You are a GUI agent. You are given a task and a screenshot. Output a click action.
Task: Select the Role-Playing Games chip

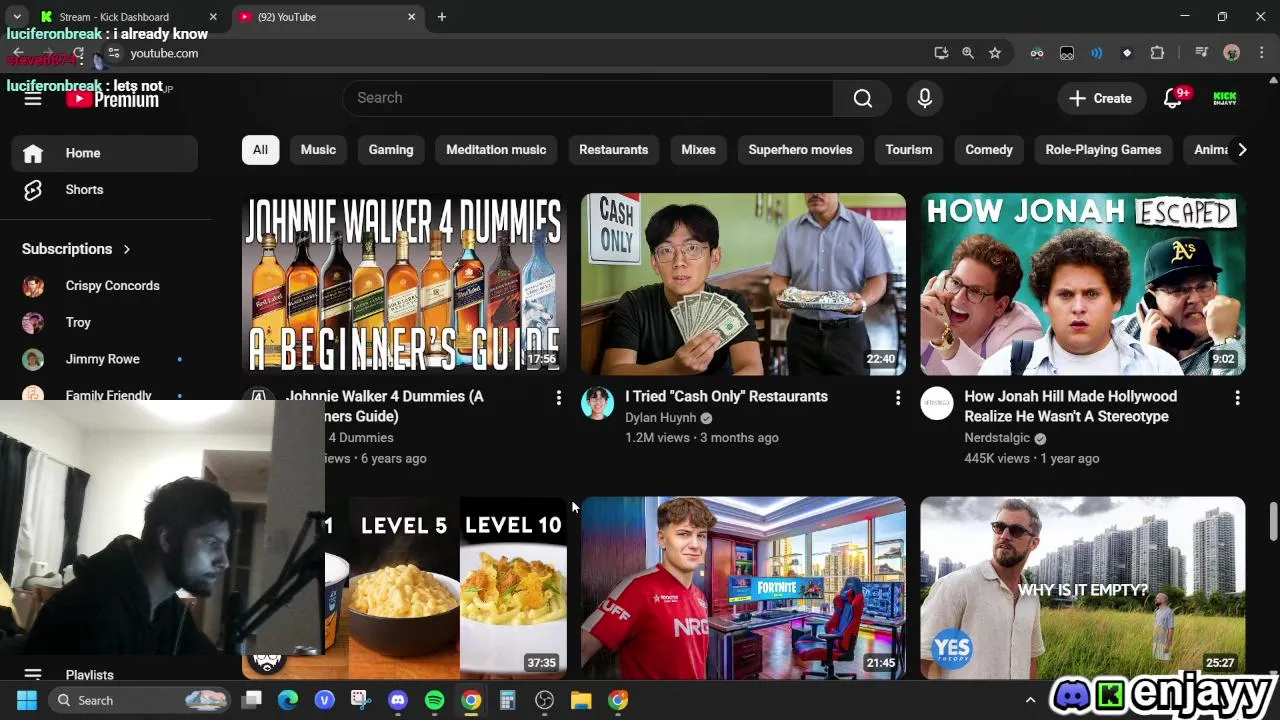[x=1103, y=150]
